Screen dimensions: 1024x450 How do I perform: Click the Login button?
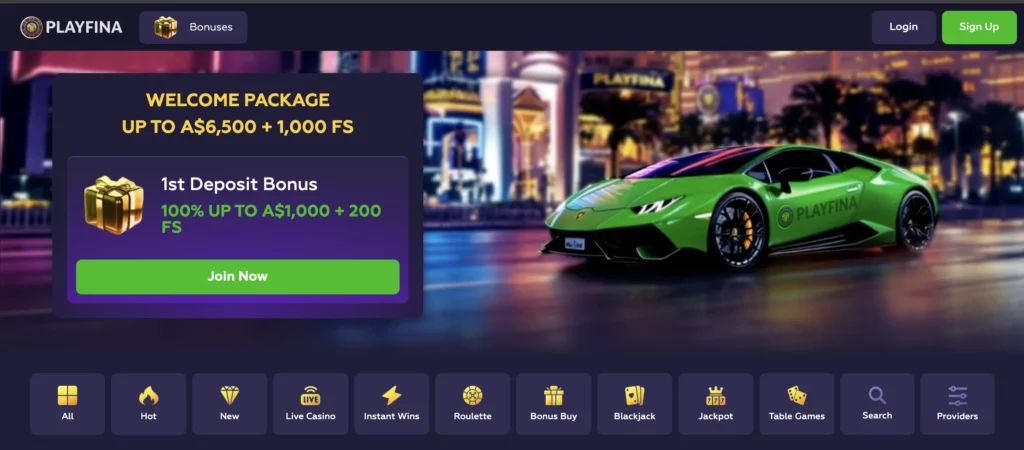903,27
